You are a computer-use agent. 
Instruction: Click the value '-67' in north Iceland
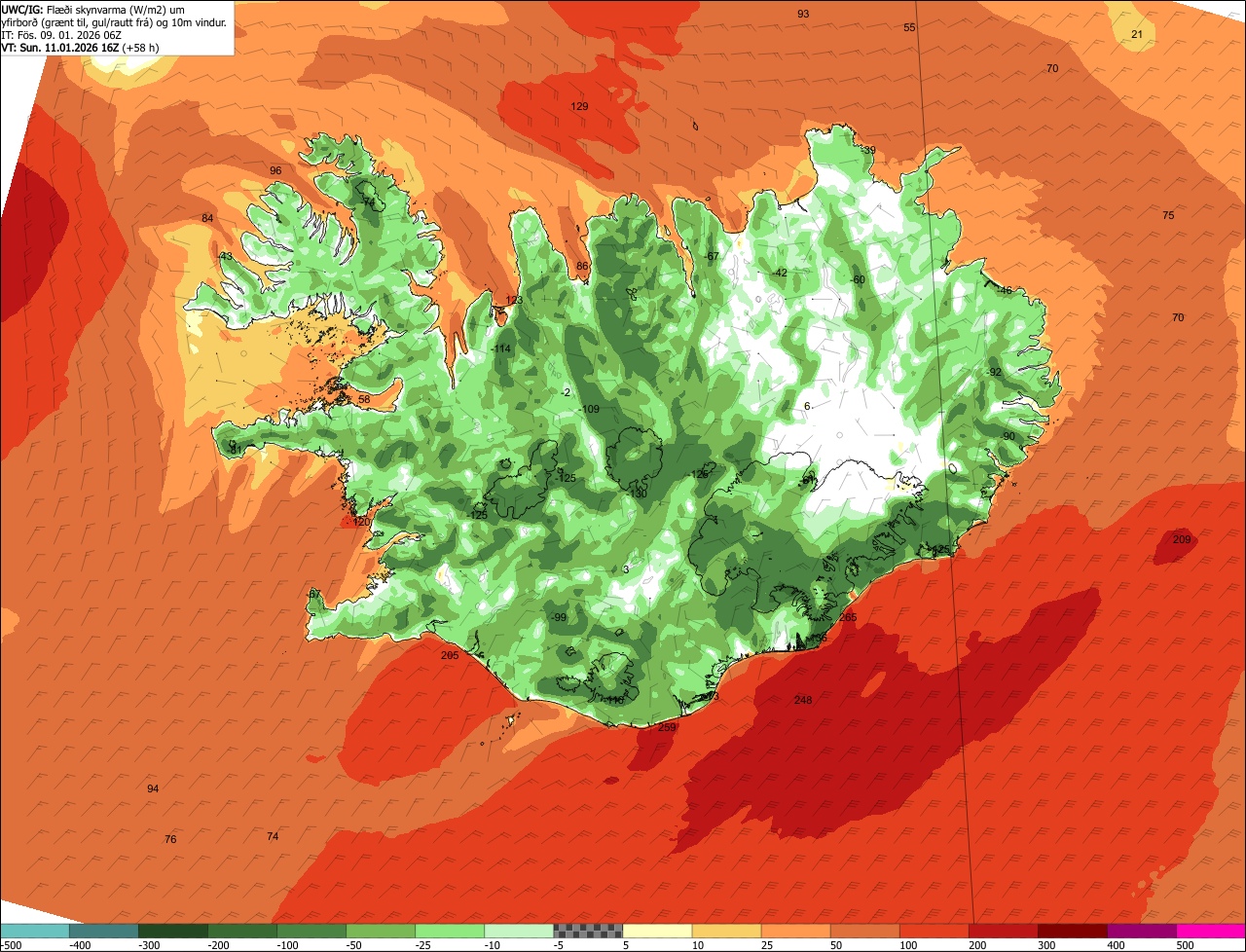713,256
